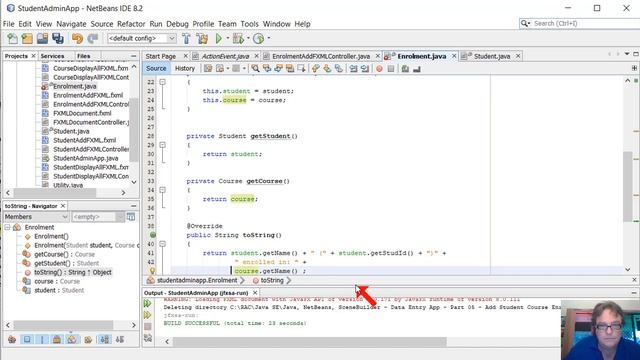Image resolution: width=640 pixels, height=360 pixels.
Task: Click the Shift Line Left editor icon
Action: click(353, 69)
